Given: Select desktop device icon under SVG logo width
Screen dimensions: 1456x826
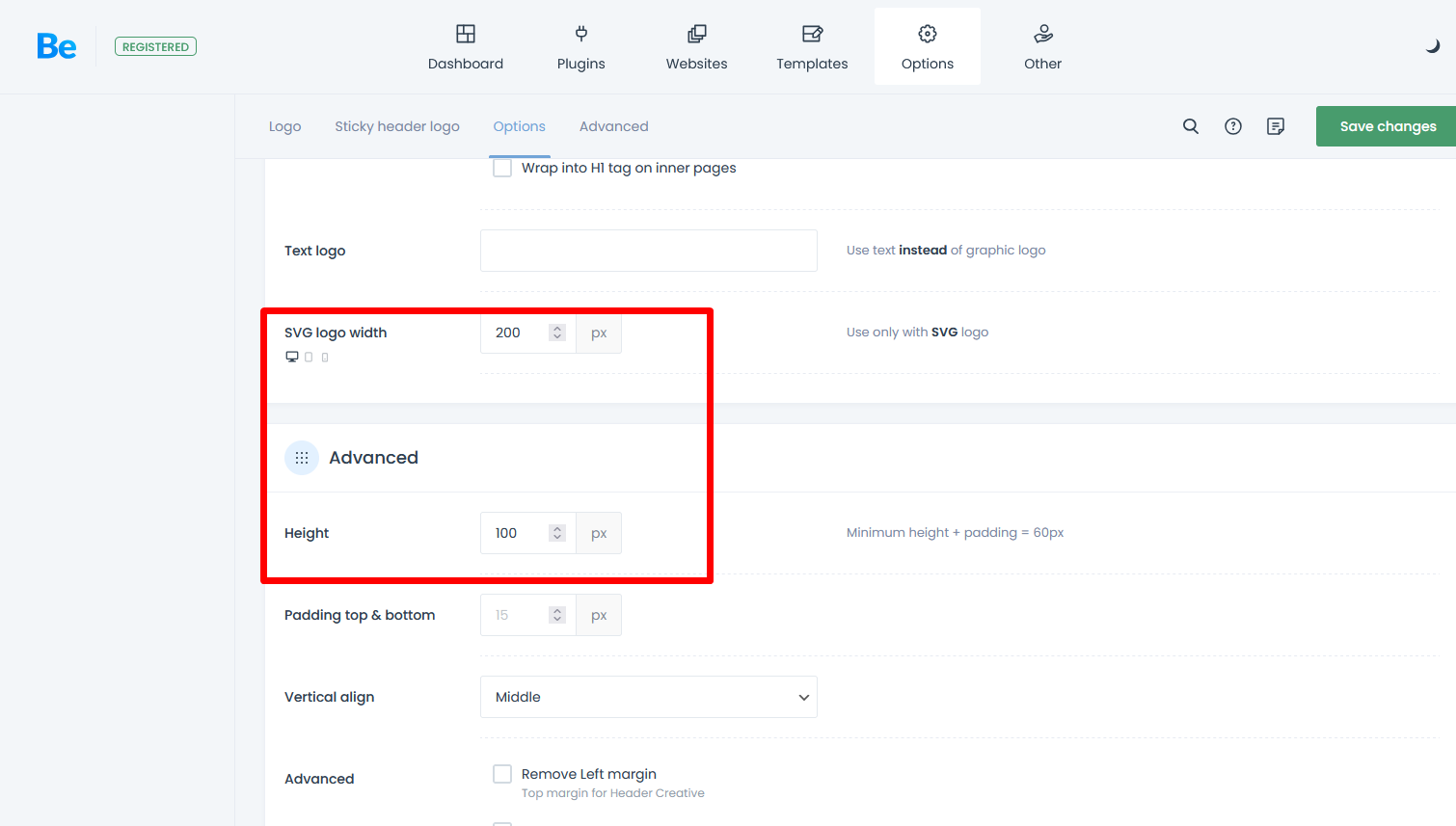Looking at the screenshot, I should coord(292,357).
